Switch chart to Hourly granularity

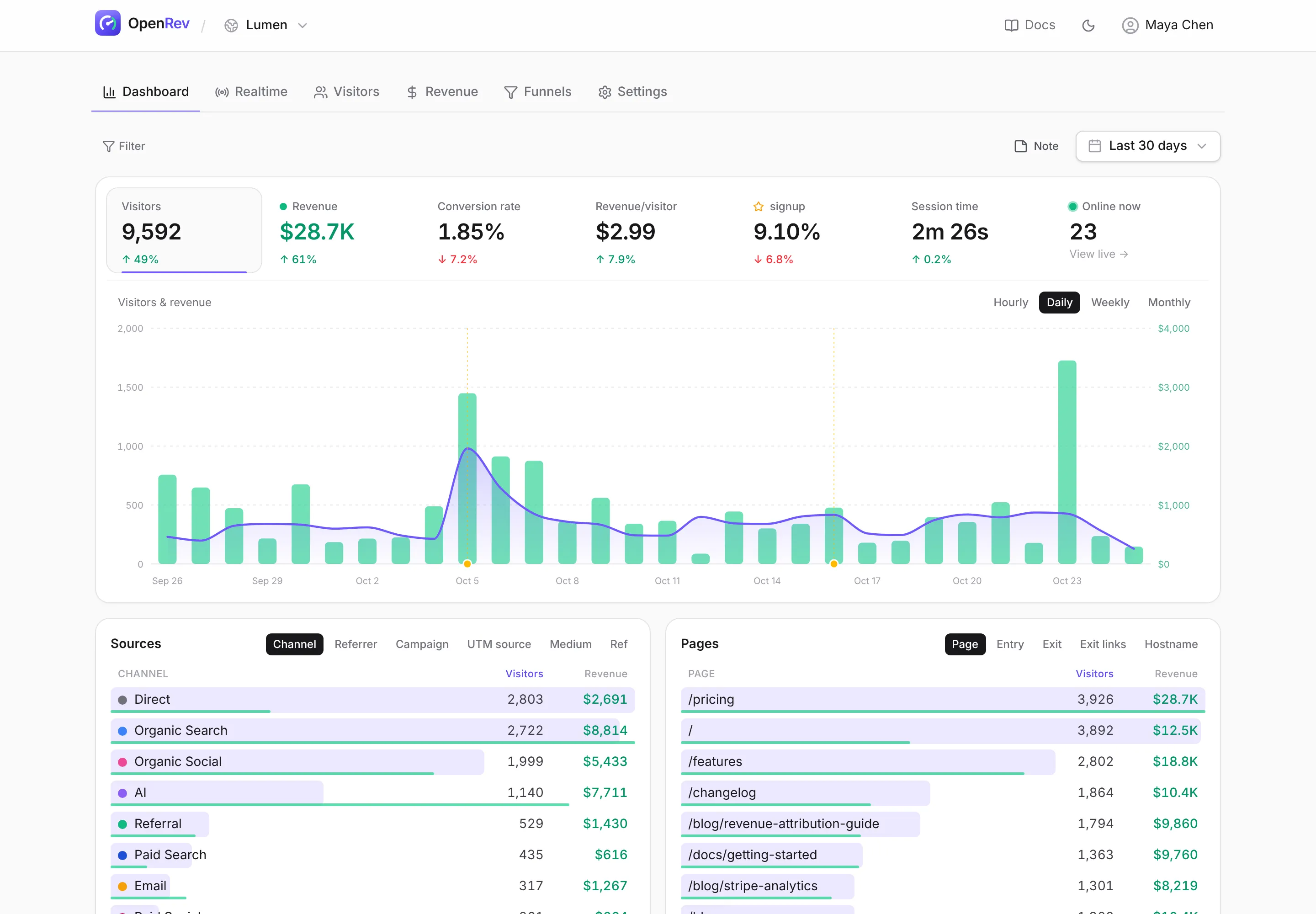point(1010,303)
